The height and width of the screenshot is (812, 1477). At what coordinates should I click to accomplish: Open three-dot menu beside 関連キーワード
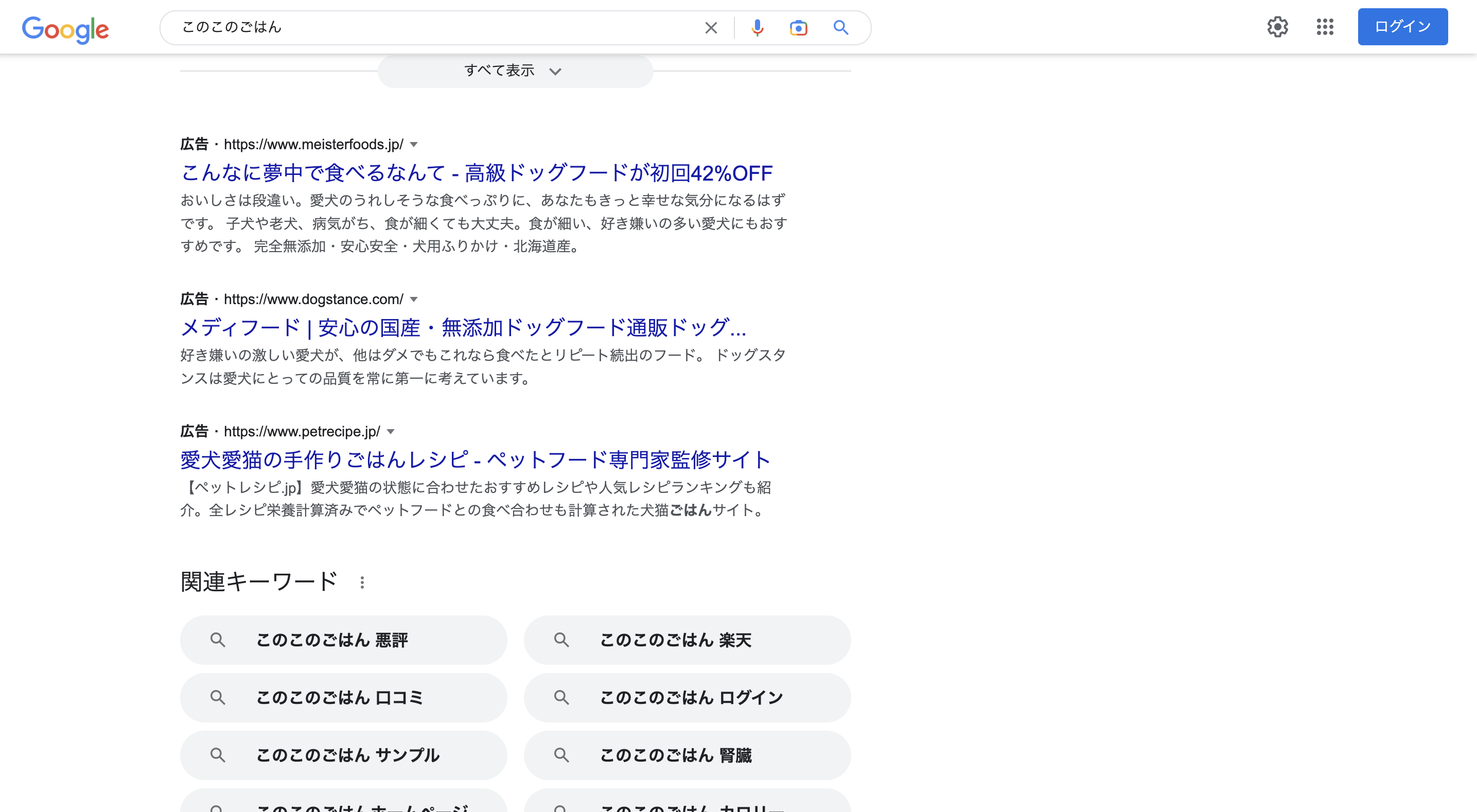(362, 582)
